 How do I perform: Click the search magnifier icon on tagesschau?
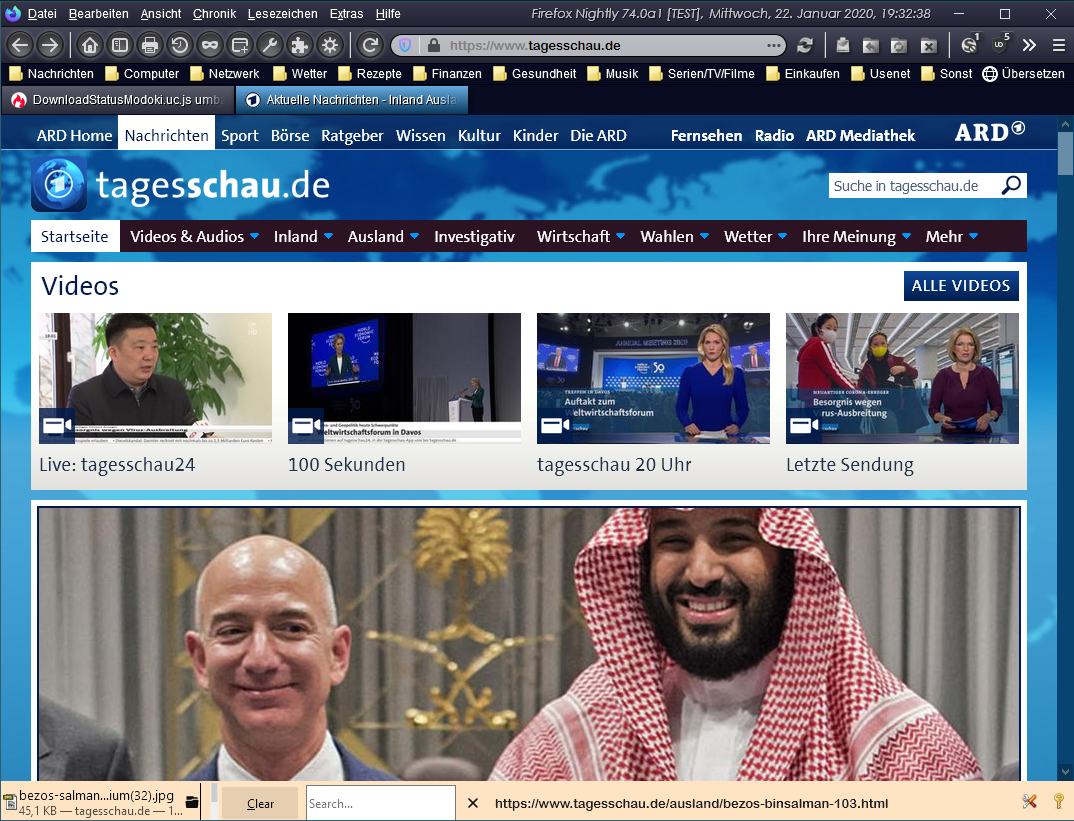tap(1011, 186)
